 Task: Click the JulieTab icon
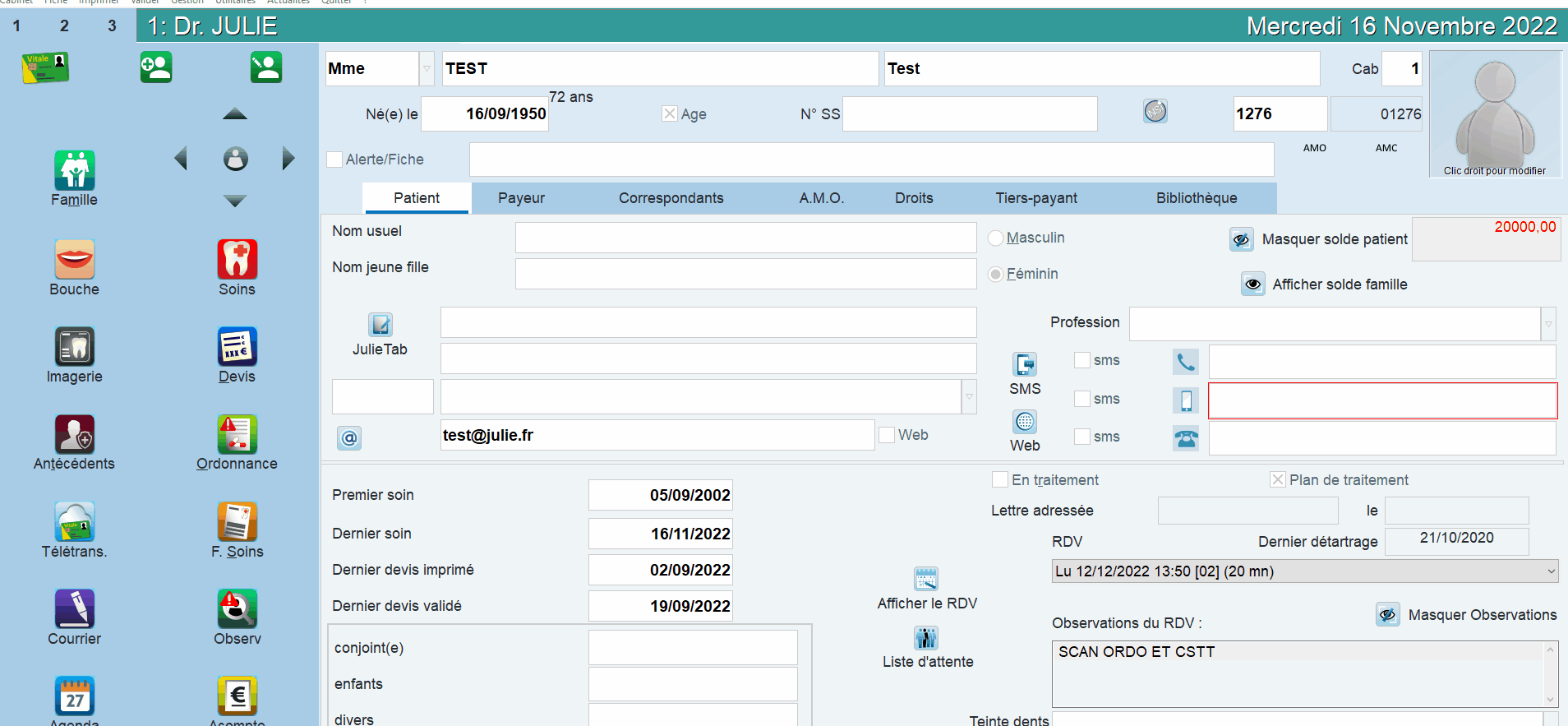pos(380,325)
